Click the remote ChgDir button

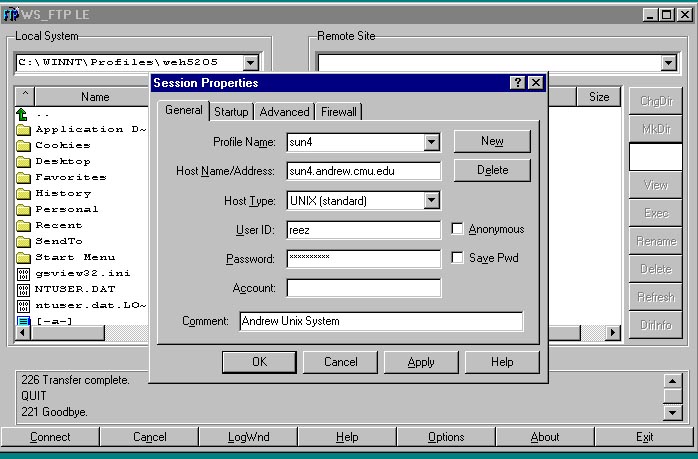[x=656, y=101]
